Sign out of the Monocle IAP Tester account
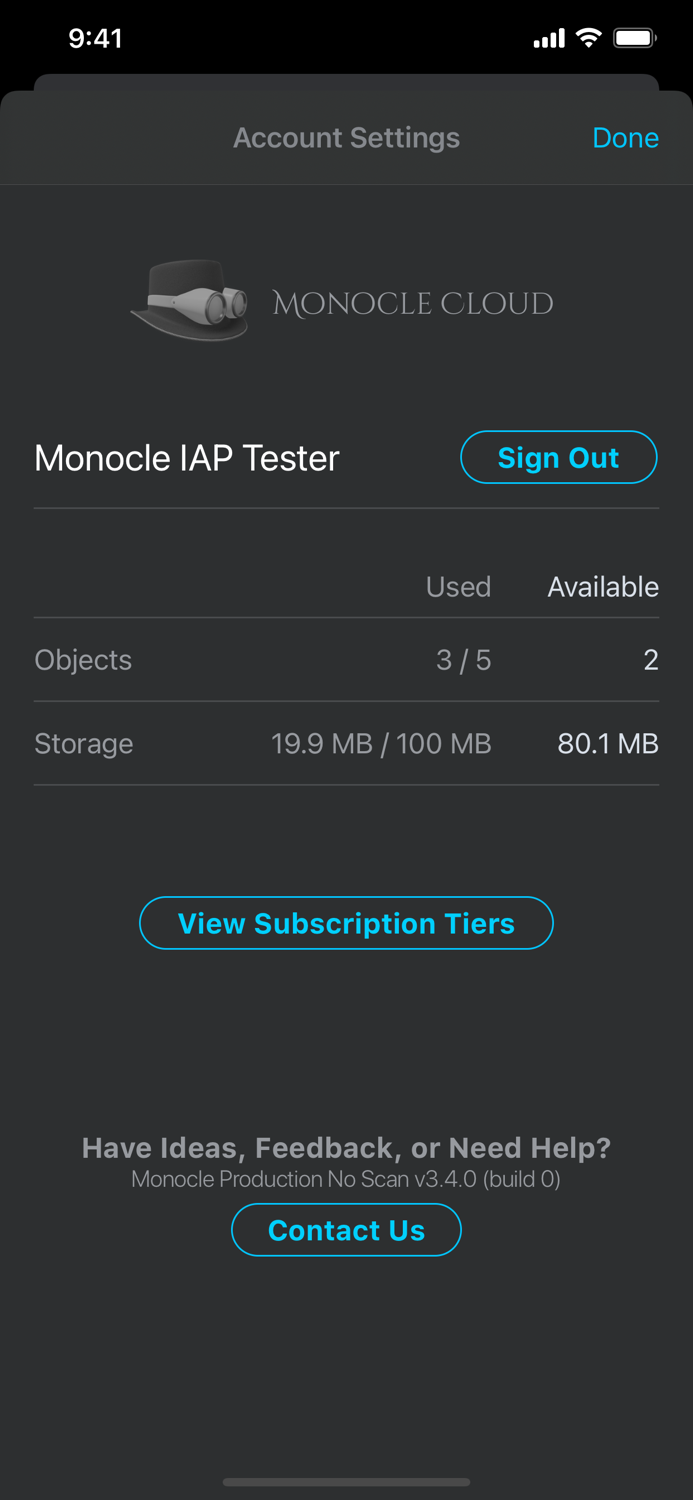Screen dimensions: 693x1500 tap(558, 457)
